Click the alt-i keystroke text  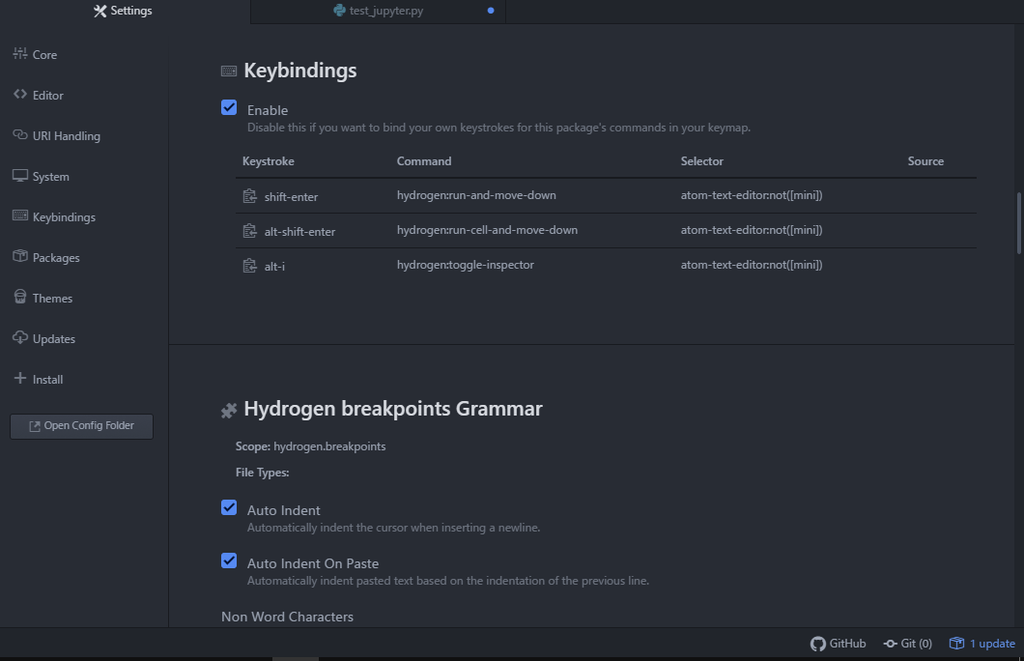[274, 266]
